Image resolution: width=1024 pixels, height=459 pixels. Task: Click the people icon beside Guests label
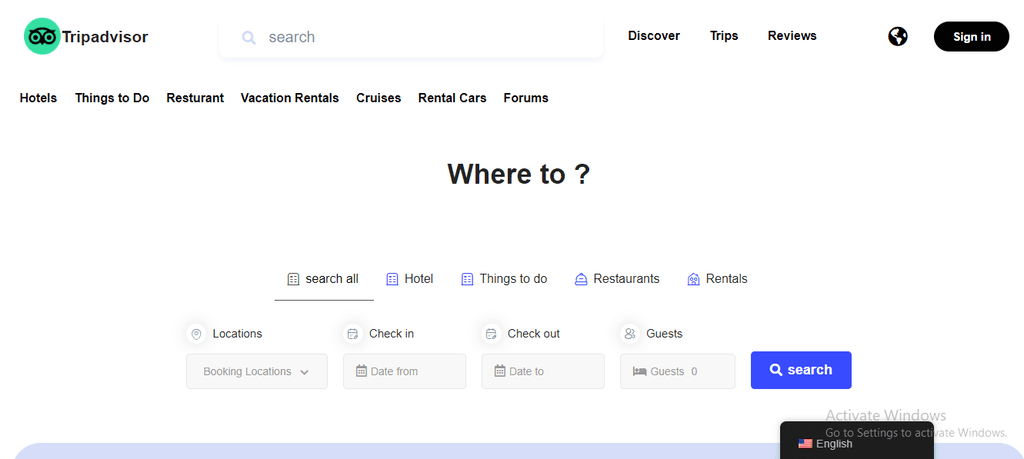pos(630,334)
